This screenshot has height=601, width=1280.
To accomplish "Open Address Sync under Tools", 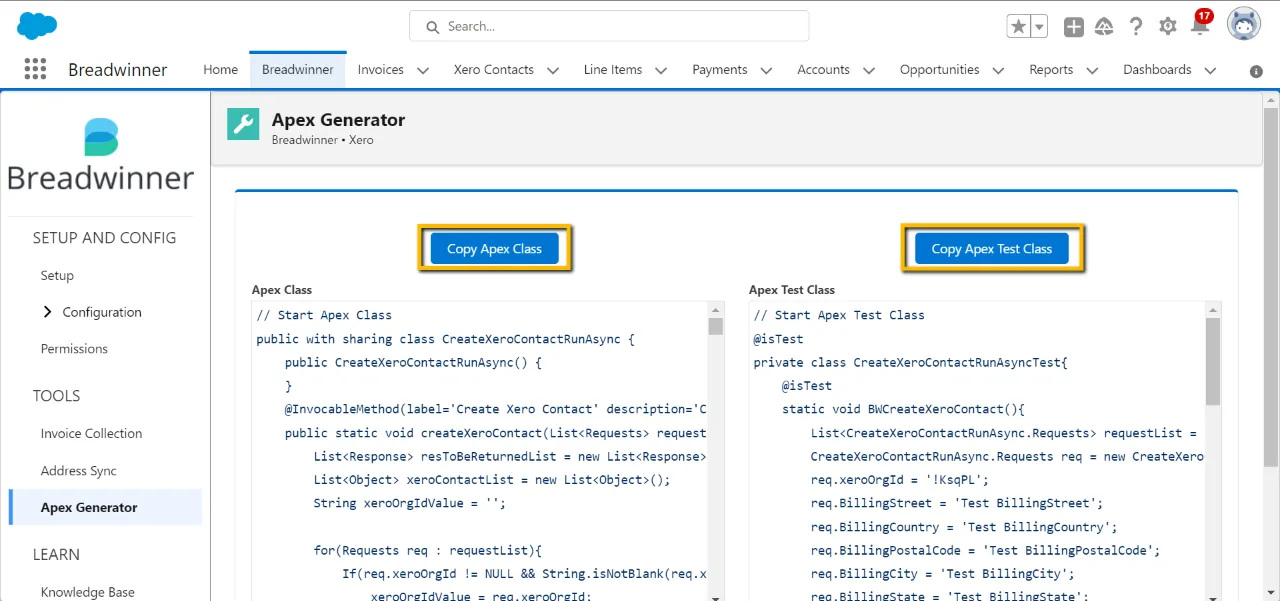I will click(x=79, y=471).
